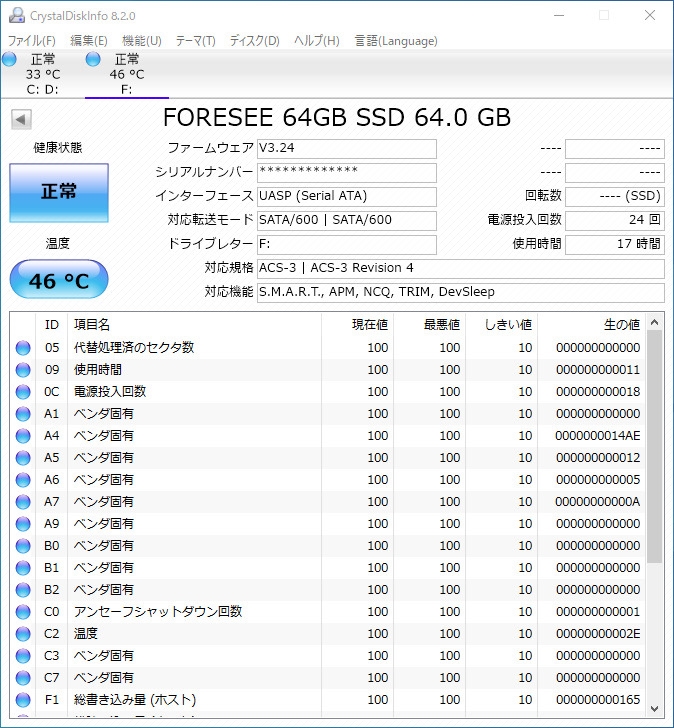This screenshot has width=674, height=728.
Task: Click the status icon for ID A9
Action: pyautogui.click(x=23, y=524)
